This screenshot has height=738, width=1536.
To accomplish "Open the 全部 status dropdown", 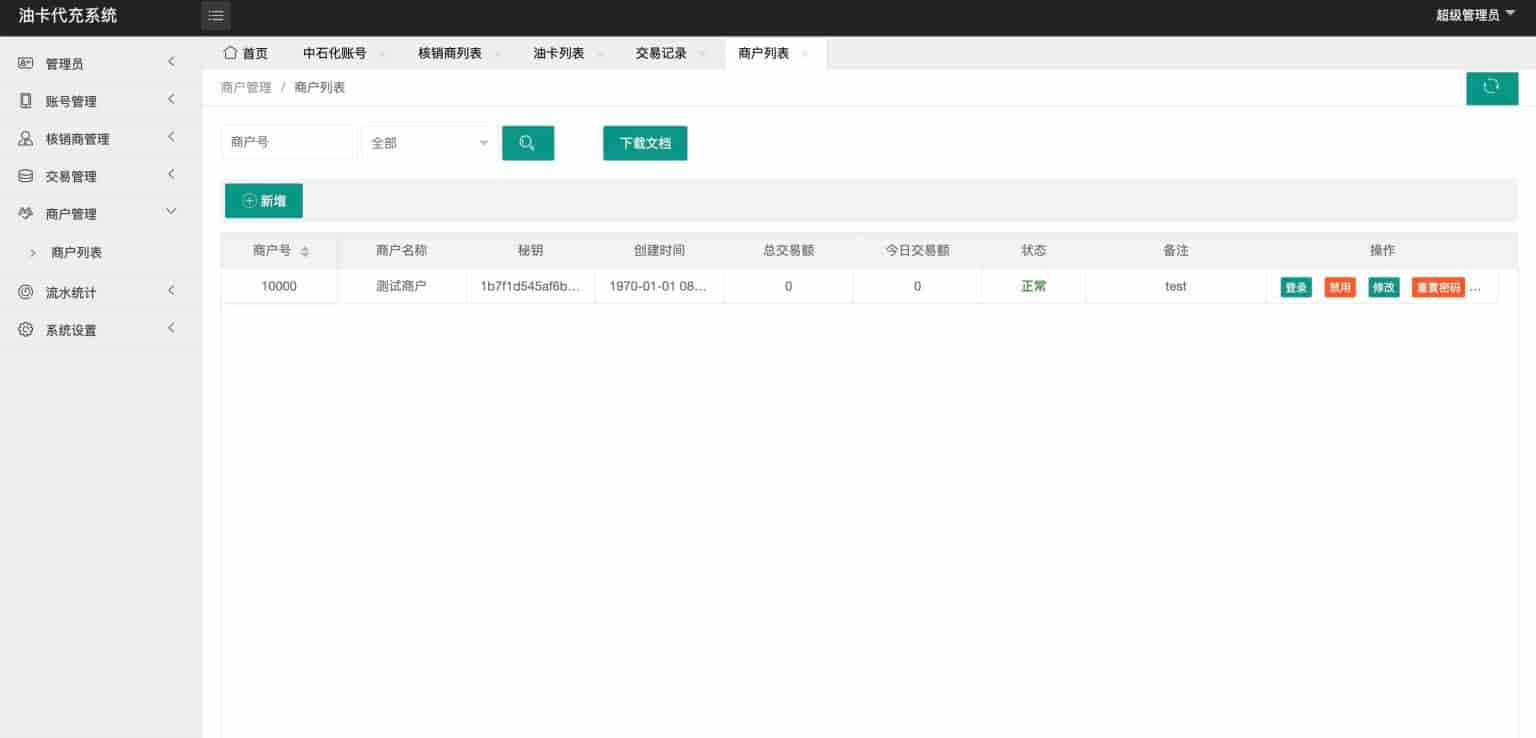I will click(x=429, y=143).
